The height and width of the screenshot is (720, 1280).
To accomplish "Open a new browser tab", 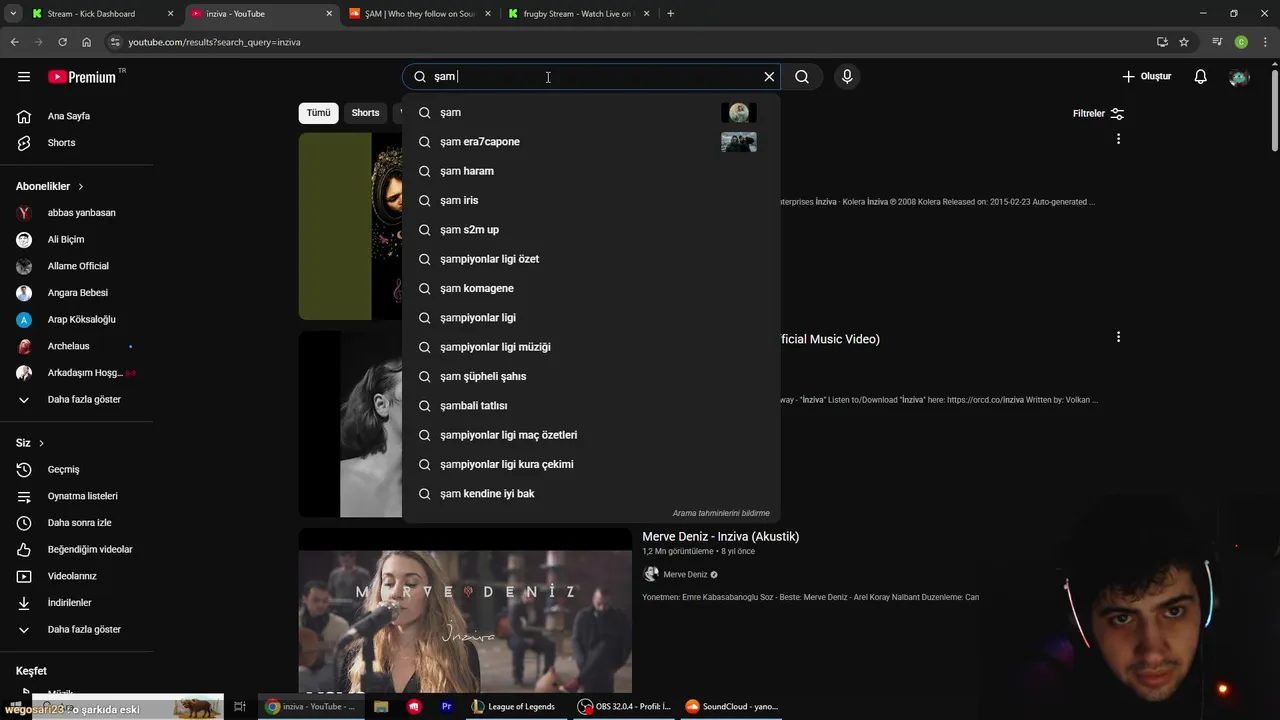I will click(x=670, y=14).
